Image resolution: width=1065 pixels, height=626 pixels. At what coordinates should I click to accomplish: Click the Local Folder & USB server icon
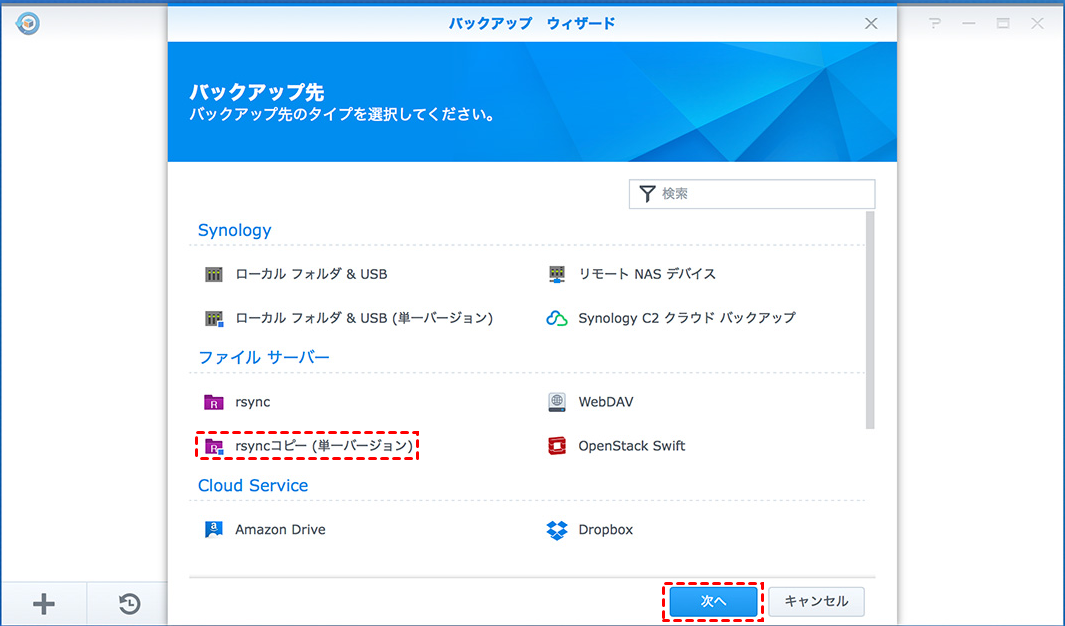pos(214,274)
